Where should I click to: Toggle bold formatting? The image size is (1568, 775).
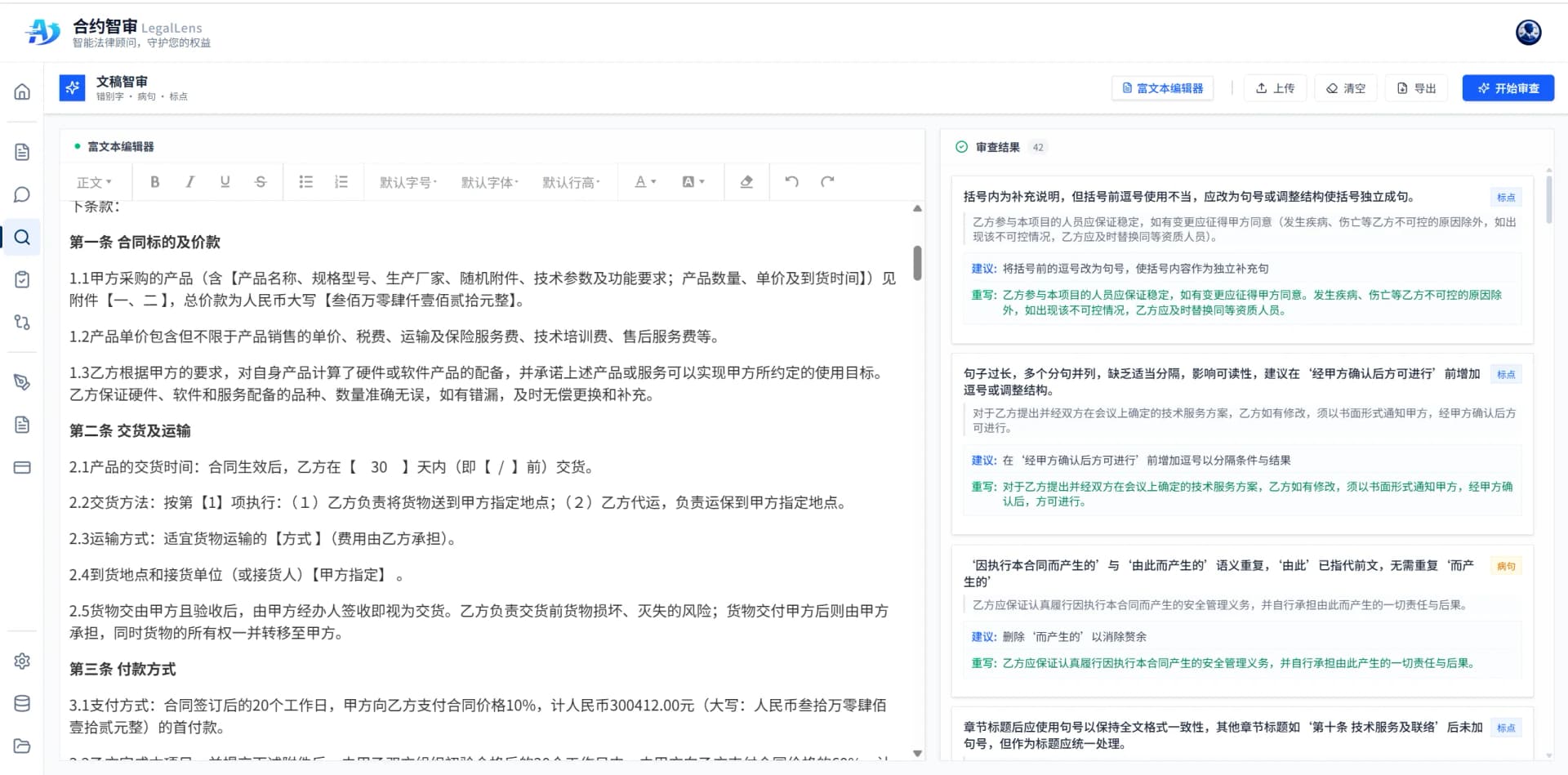click(x=154, y=182)
